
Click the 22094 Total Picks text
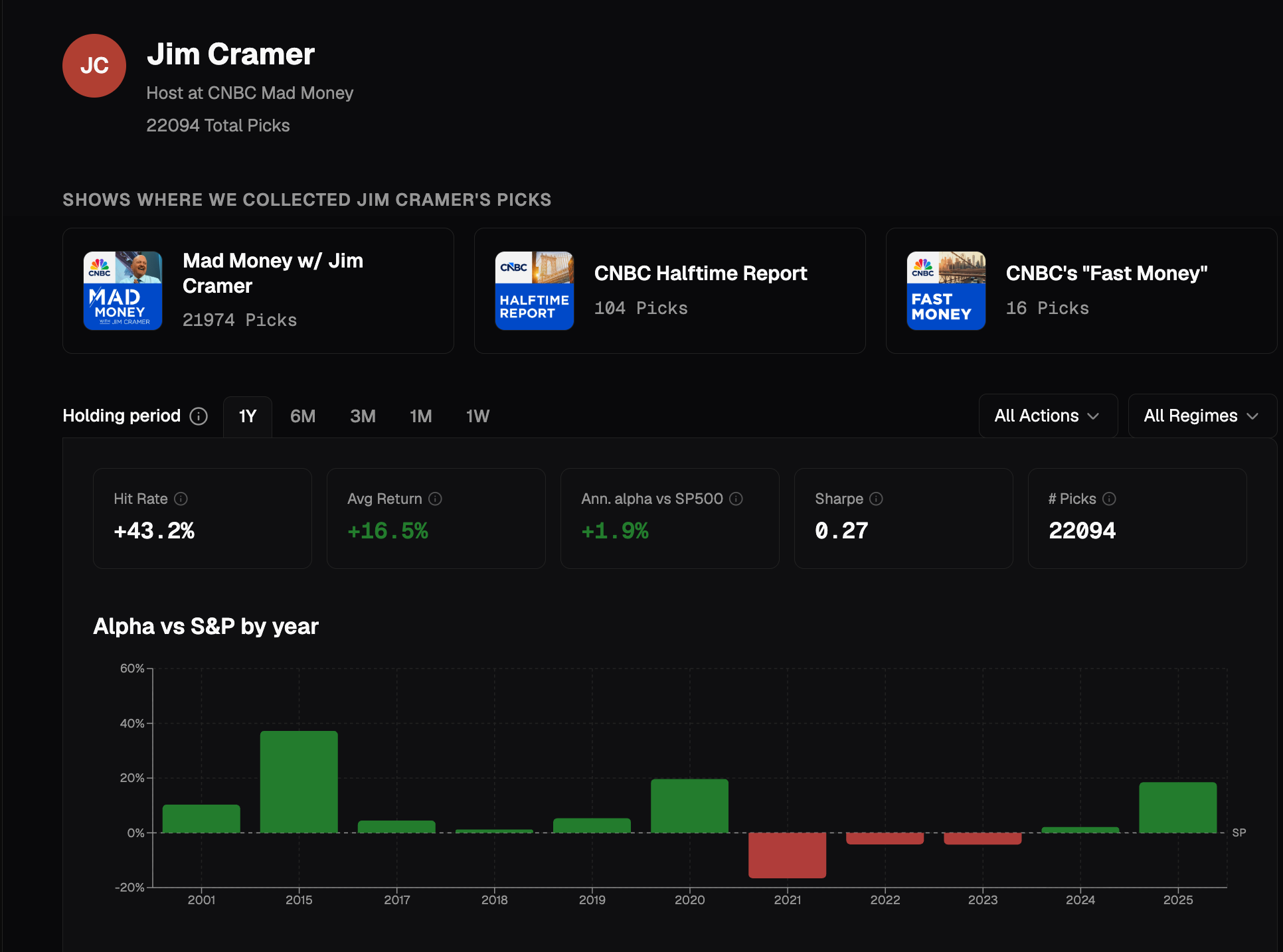[218, 125]
